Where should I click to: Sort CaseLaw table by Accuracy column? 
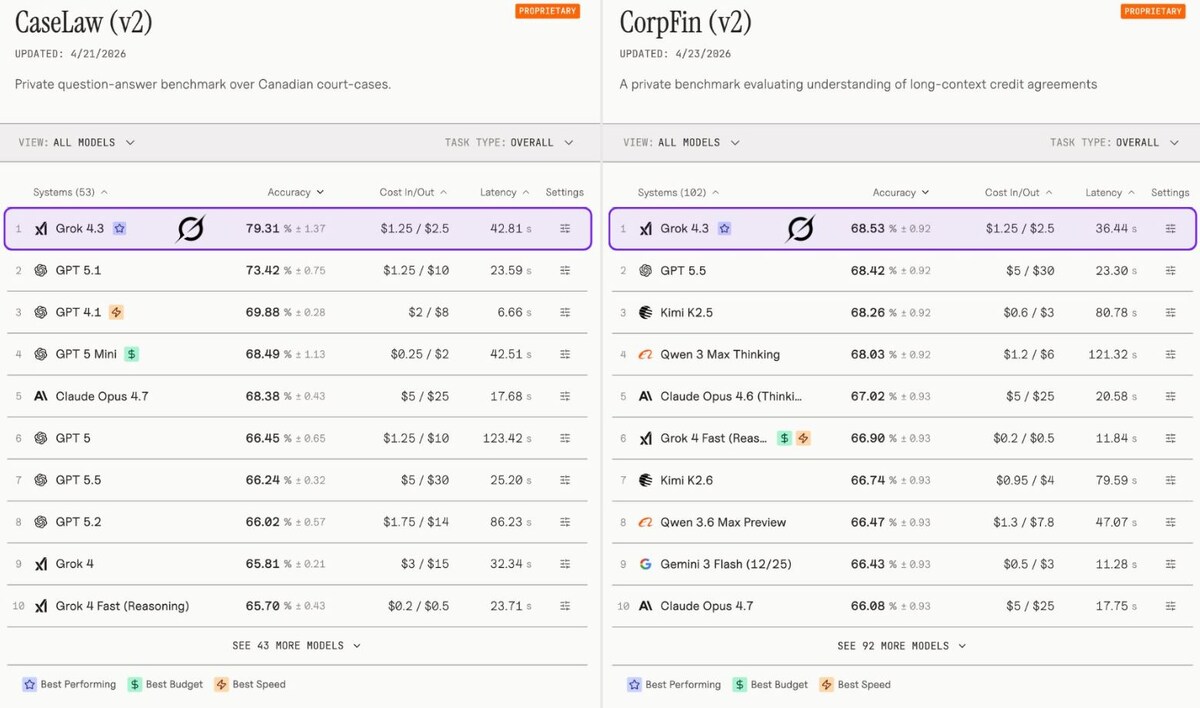coord(296,192)
